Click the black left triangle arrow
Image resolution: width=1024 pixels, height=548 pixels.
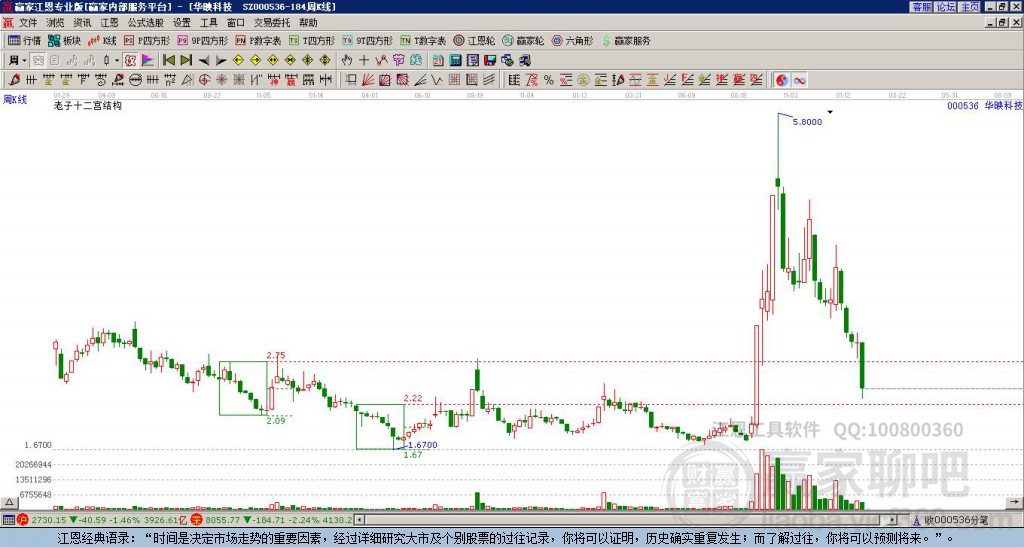pos(204,61)
